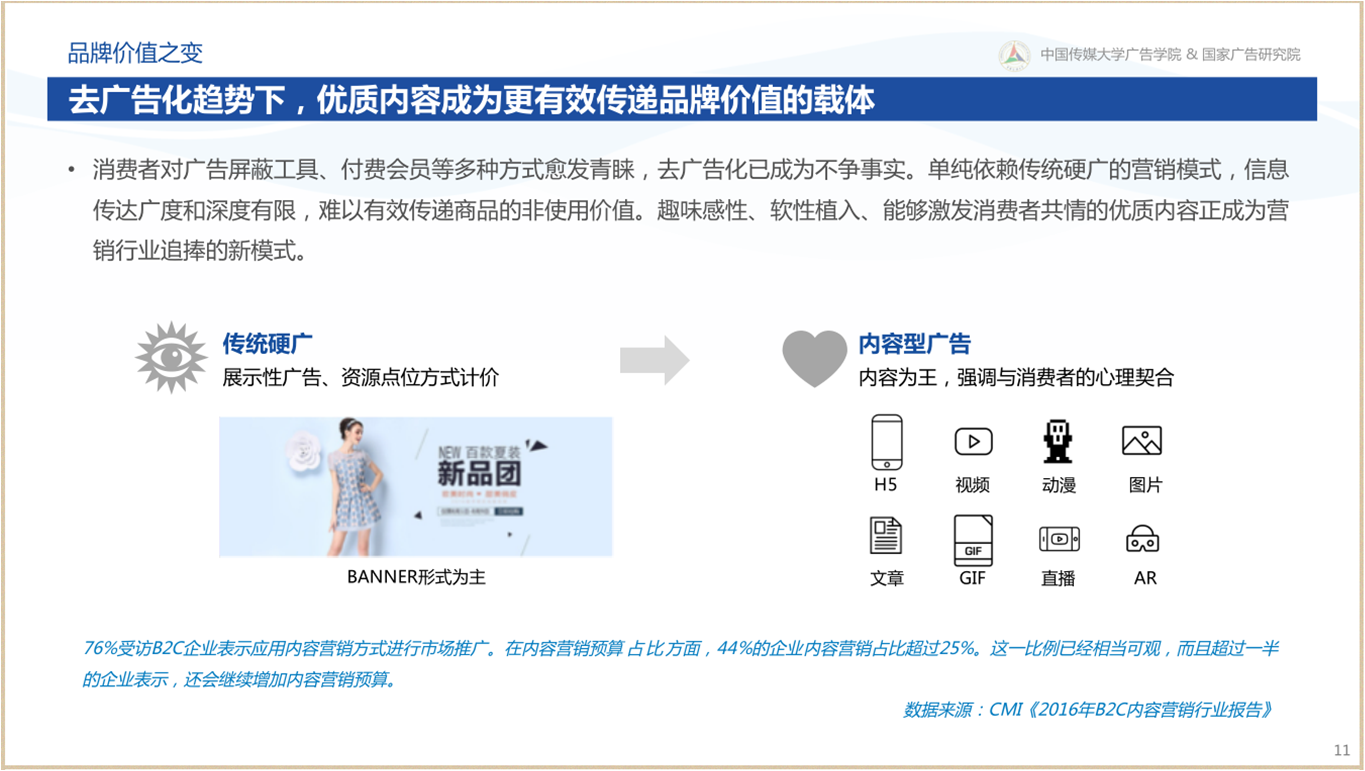
Task: Click the gray heart icon beside 内容型广告
Action: pyautogui.click(x=814, y=359)
